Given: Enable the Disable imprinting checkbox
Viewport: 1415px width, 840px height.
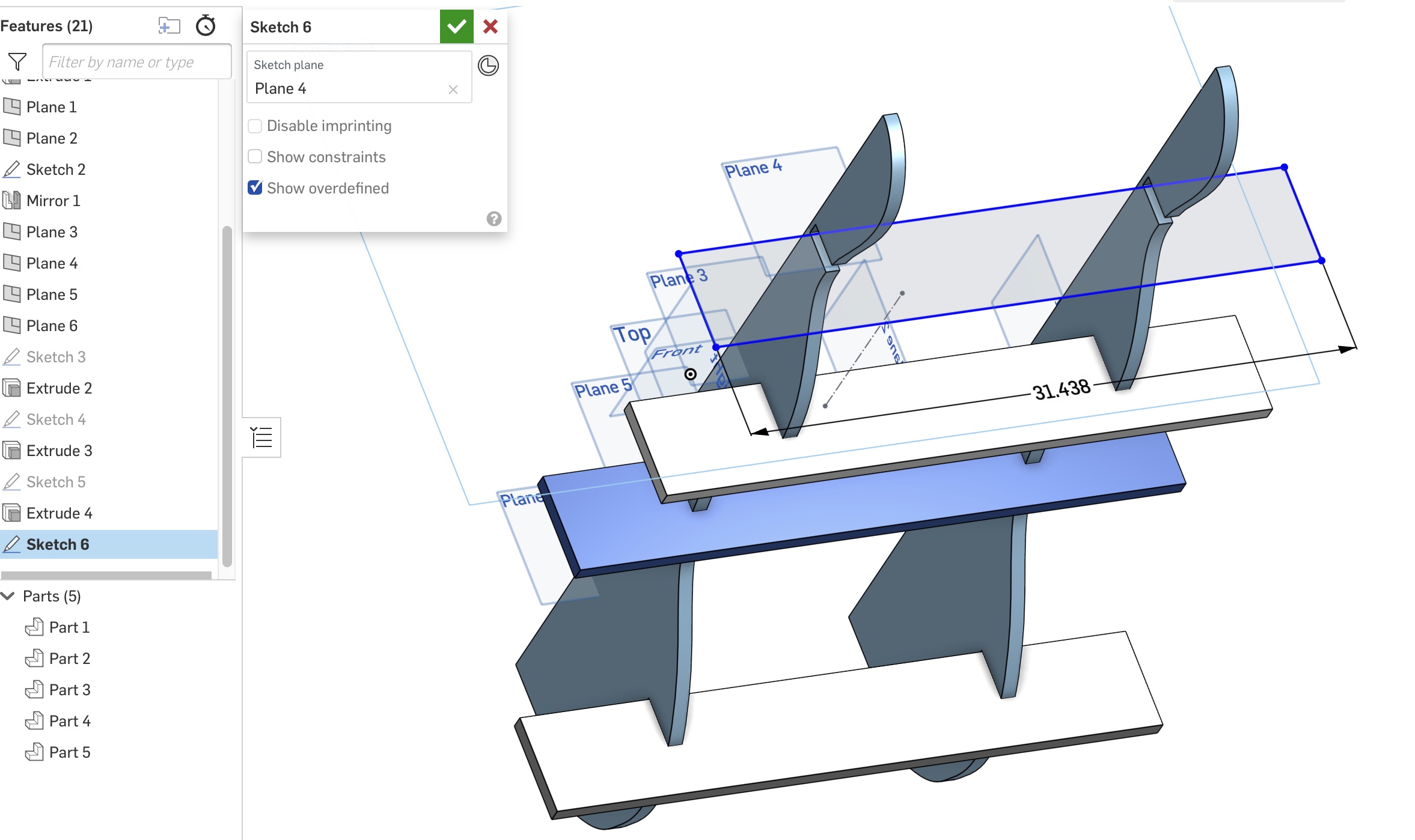Looking at the screenshot, I should point(255,126).
